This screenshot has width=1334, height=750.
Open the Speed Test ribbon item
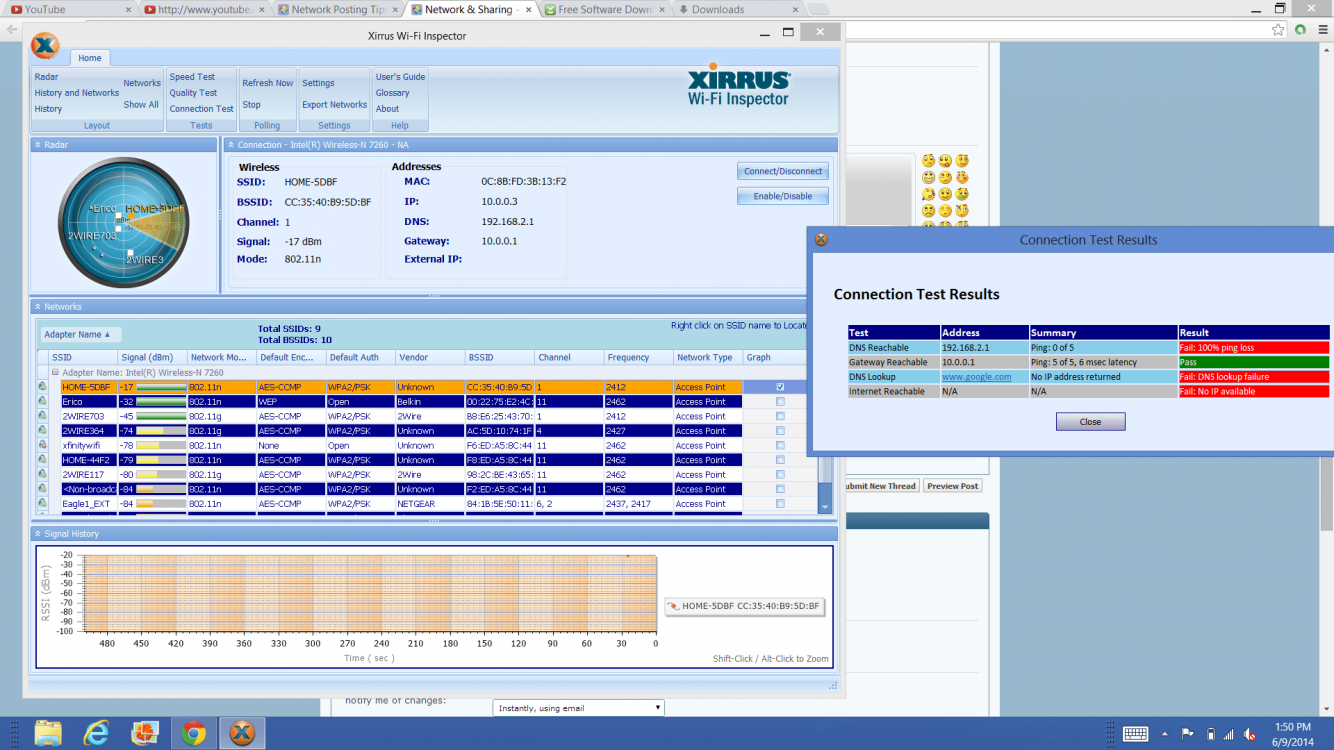(192, 77)
